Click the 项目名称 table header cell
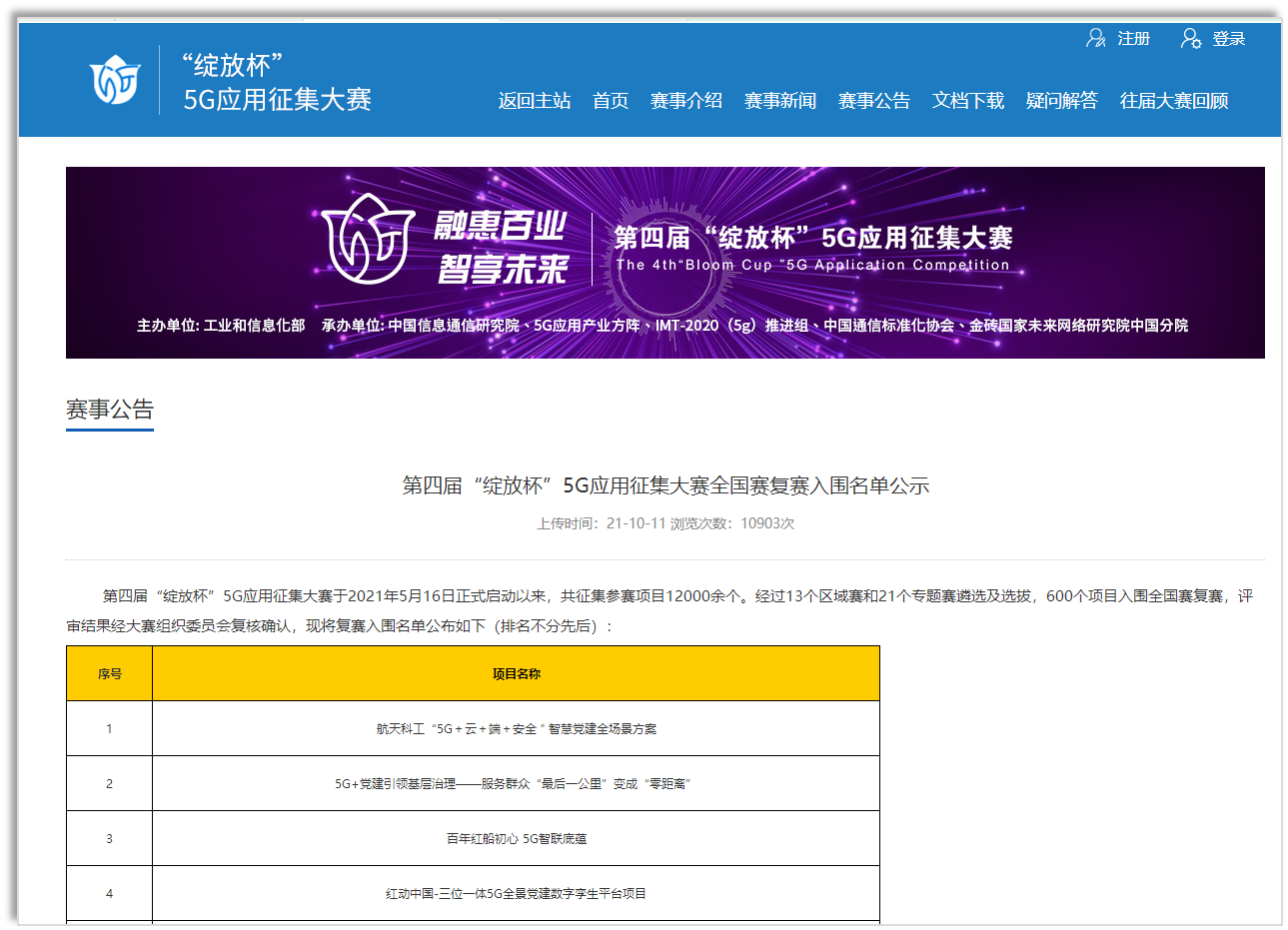The width and height of the screenshot is (1288, 930). pos(517,673)
